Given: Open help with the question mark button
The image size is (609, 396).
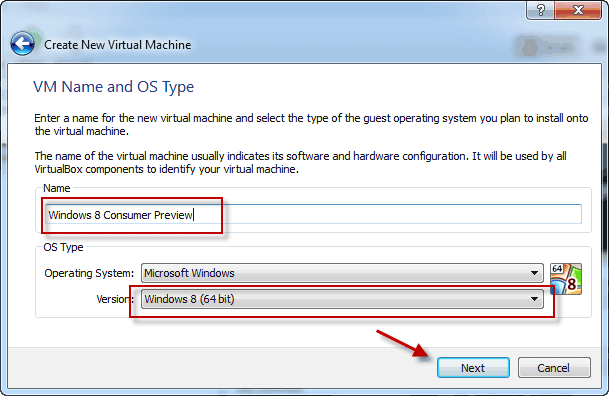Looking at the screenshot, I should (x=540, y=10).
